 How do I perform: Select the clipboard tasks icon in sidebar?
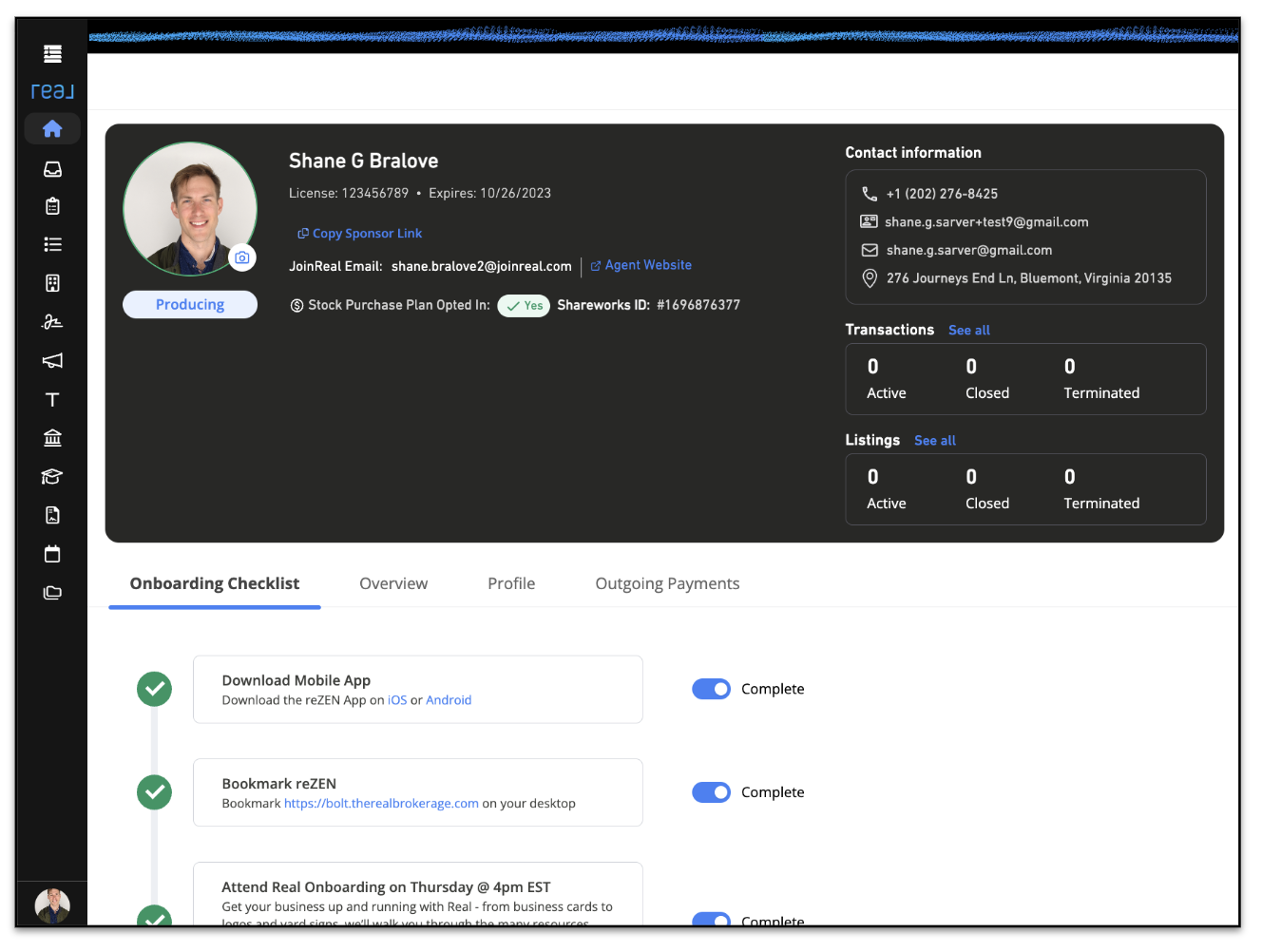[x=52, y=205]
